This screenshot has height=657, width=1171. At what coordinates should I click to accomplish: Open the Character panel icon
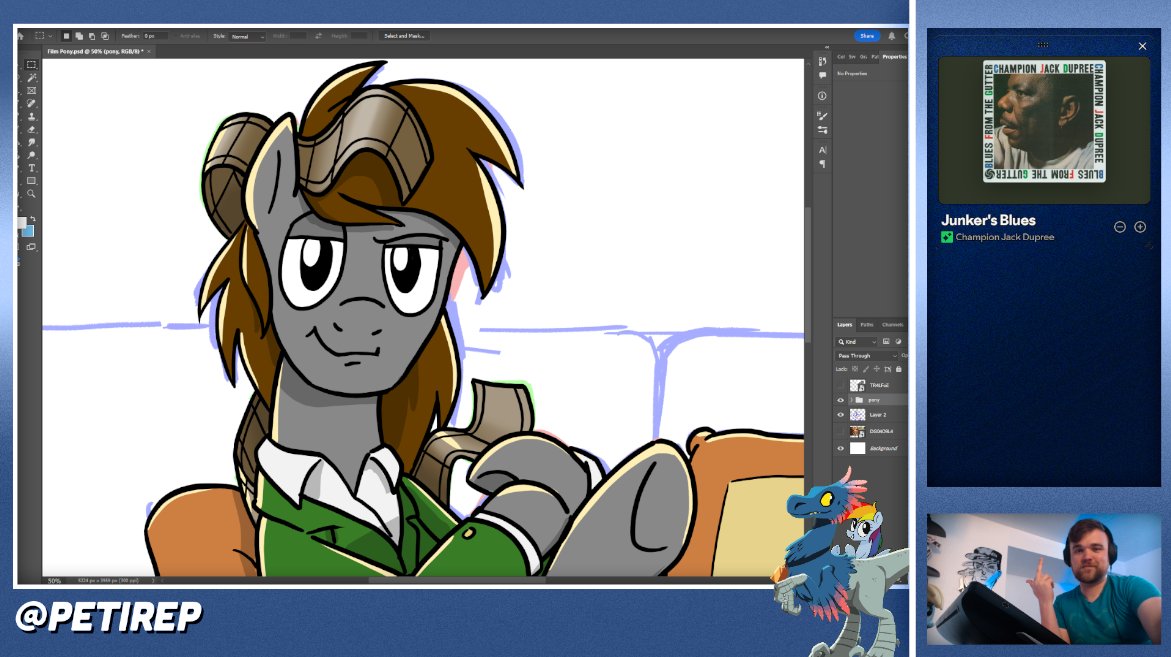click(x=822, y=150)
